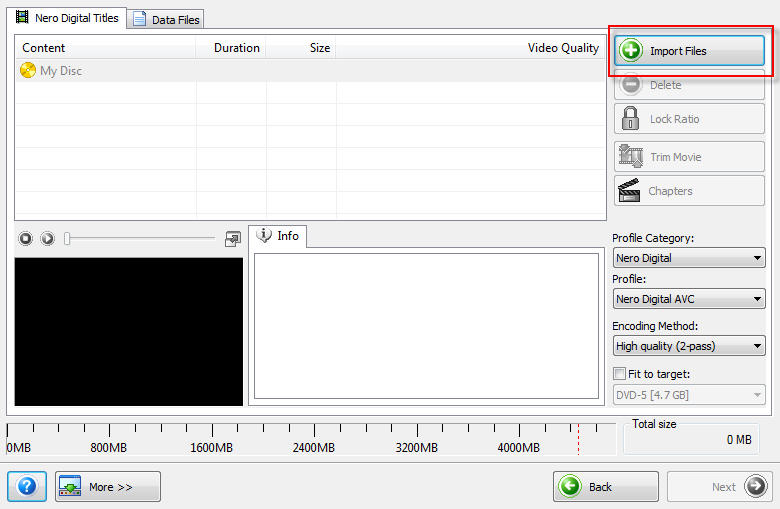Sort by the Size column header
This screenshot has width=780, height=509.
coord(301,48)
